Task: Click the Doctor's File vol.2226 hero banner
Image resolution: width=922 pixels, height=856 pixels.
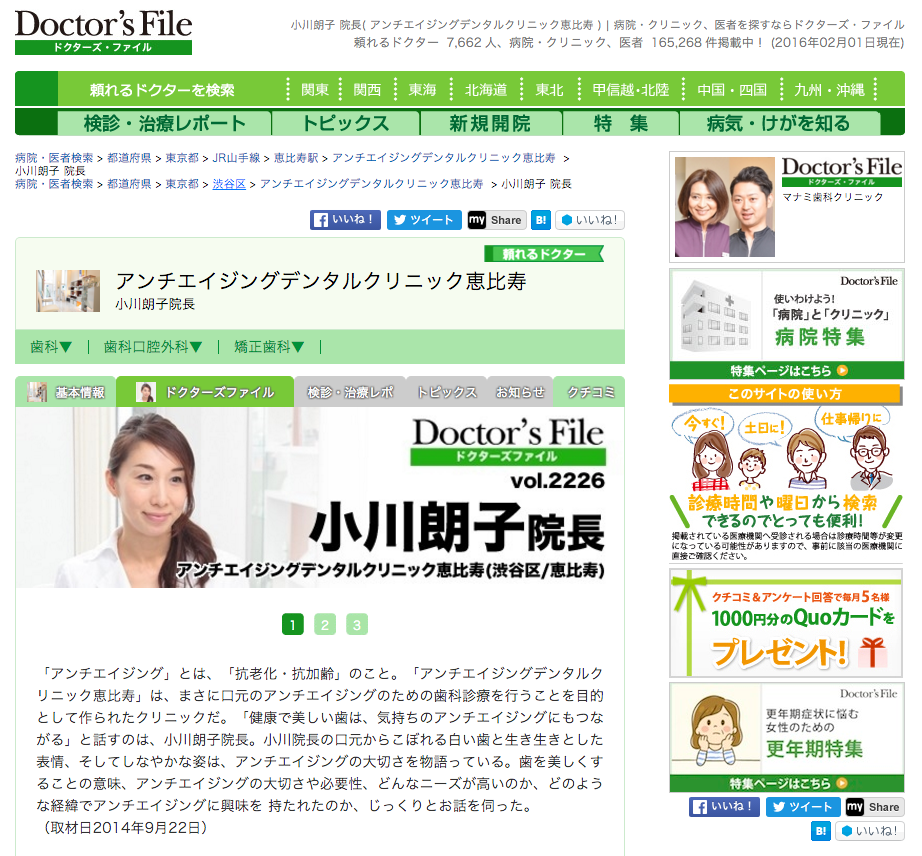Action: point(320,497)
